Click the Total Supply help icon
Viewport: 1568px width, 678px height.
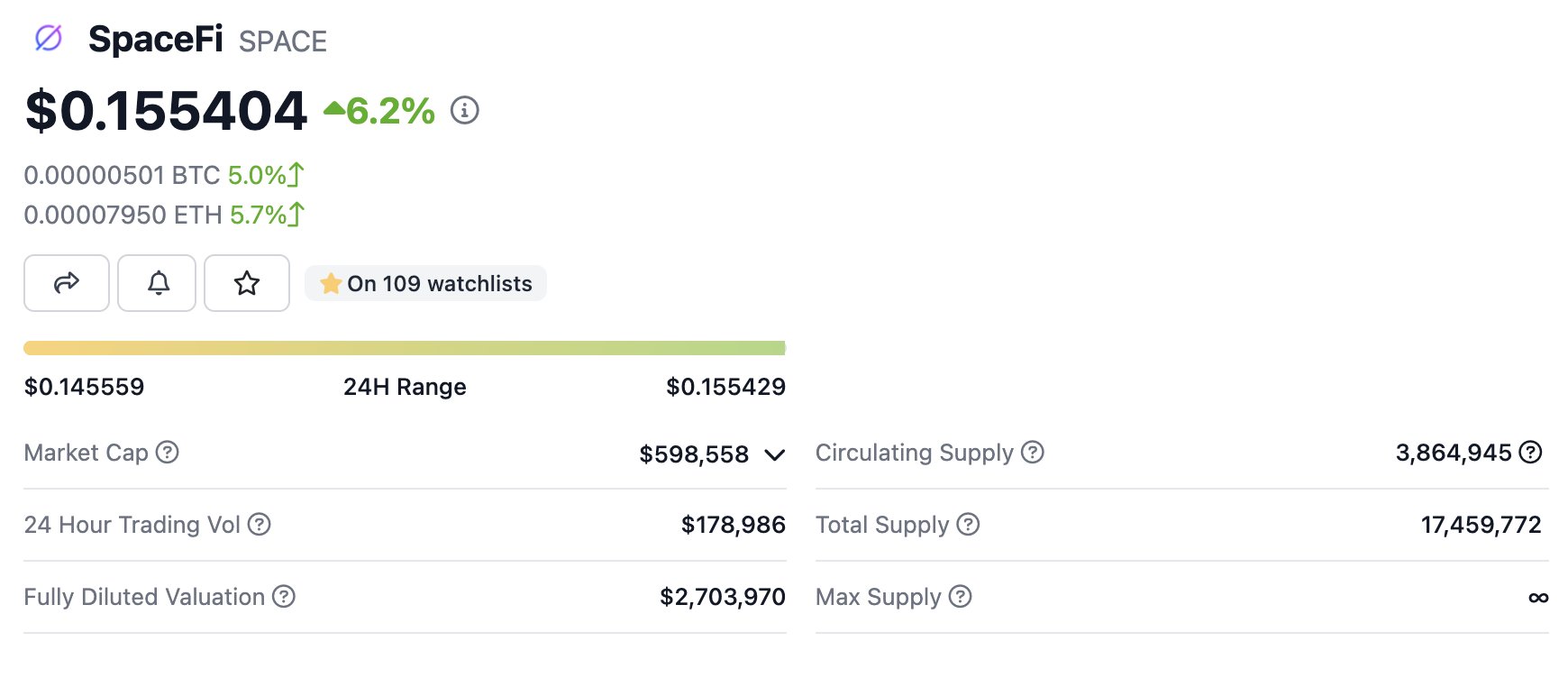(968, 524)
